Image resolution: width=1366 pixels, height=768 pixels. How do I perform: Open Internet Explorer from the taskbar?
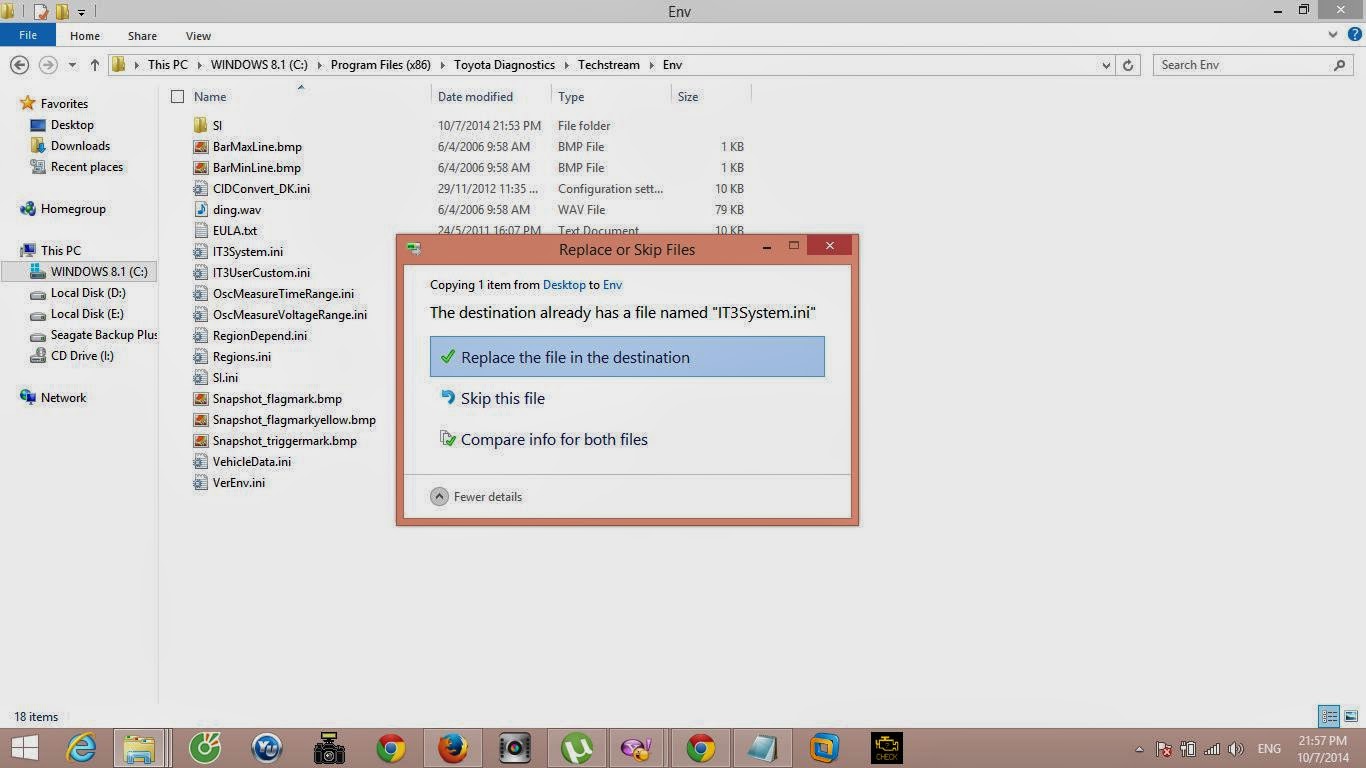pos(81,748)
